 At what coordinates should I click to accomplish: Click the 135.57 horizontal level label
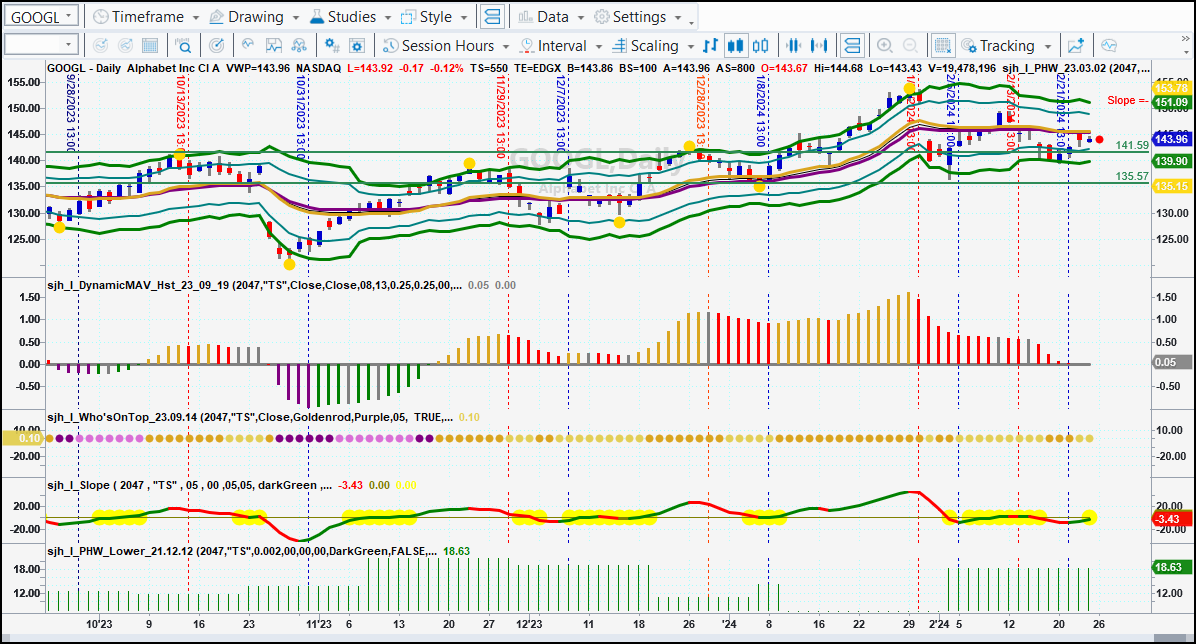(1132, 176)
